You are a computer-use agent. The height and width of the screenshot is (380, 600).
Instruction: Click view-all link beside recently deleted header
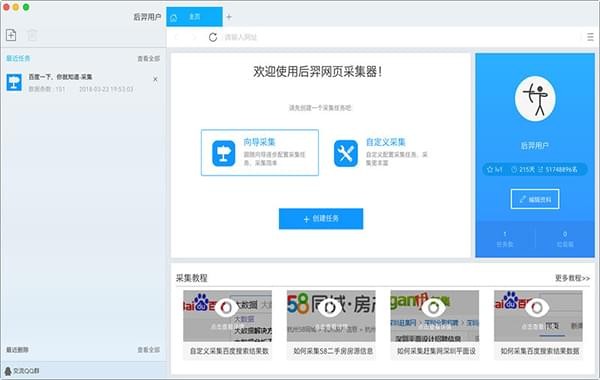(x=149, y=350)
